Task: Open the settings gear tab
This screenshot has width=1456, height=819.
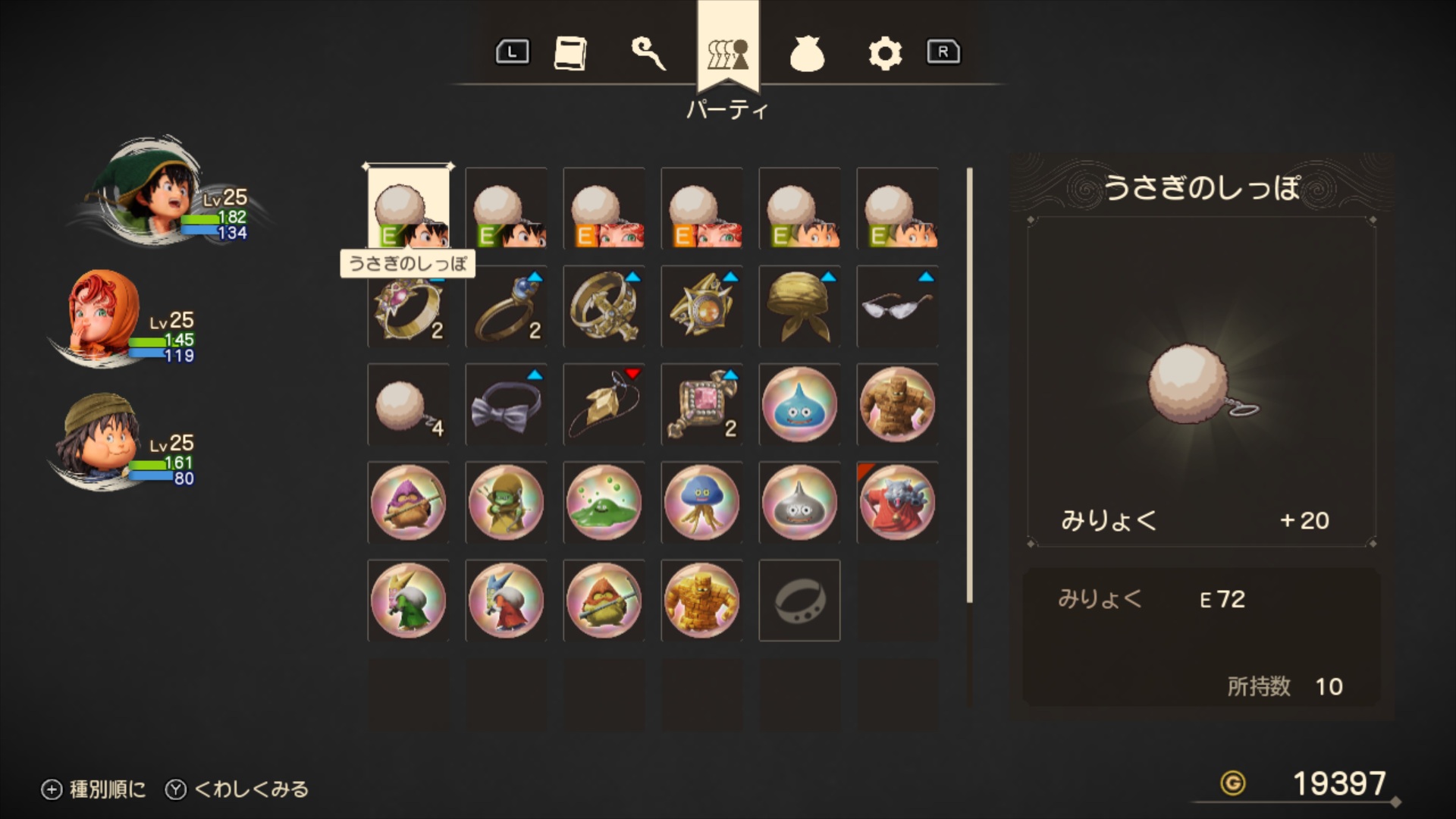Action: (x=885, y=54)
